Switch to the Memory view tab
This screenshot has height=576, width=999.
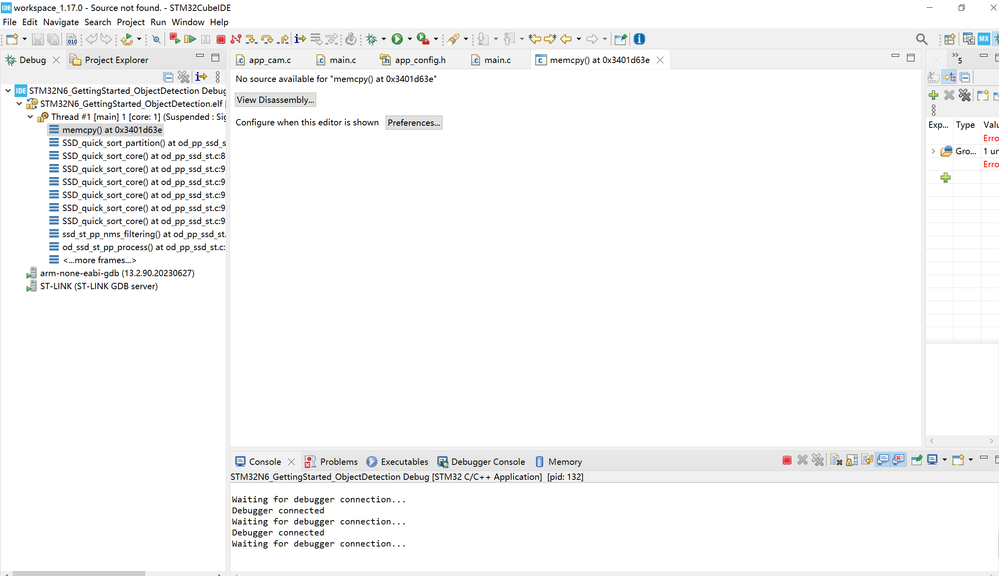point(558,462)
